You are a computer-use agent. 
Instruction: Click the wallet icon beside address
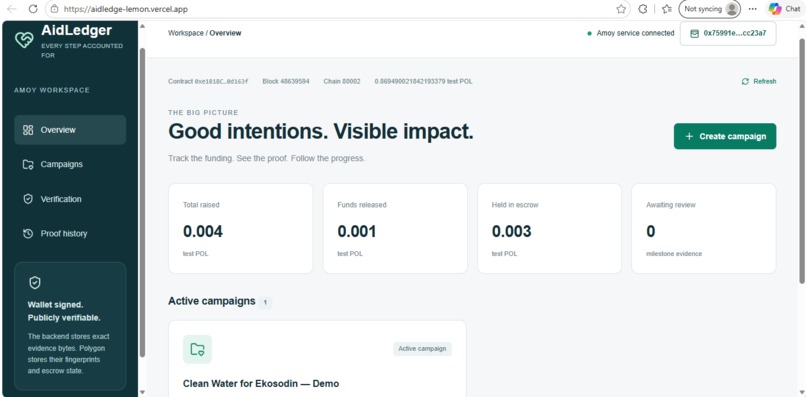694,33
